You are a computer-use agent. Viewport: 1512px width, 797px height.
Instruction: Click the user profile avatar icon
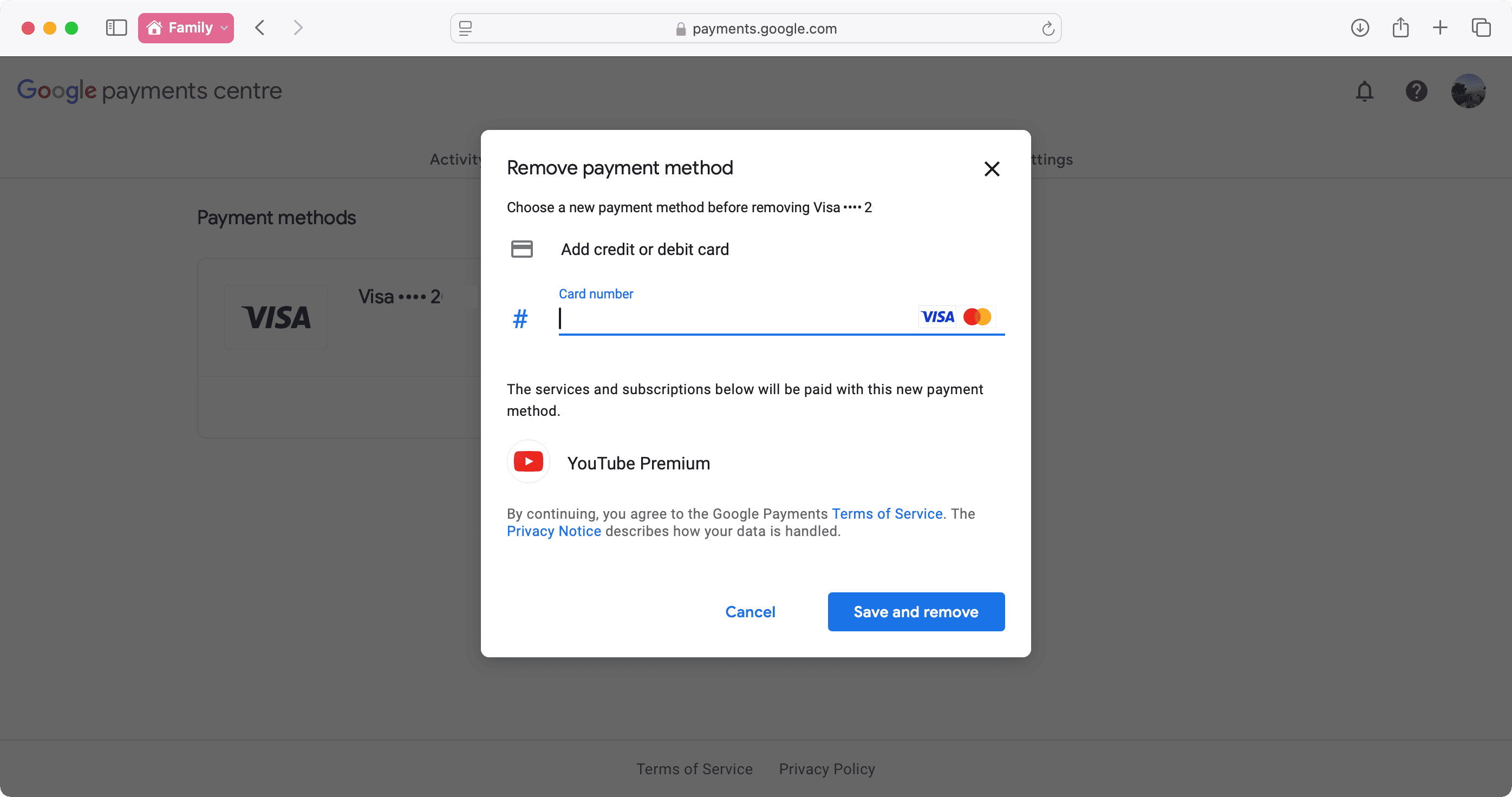(1469, 90)
